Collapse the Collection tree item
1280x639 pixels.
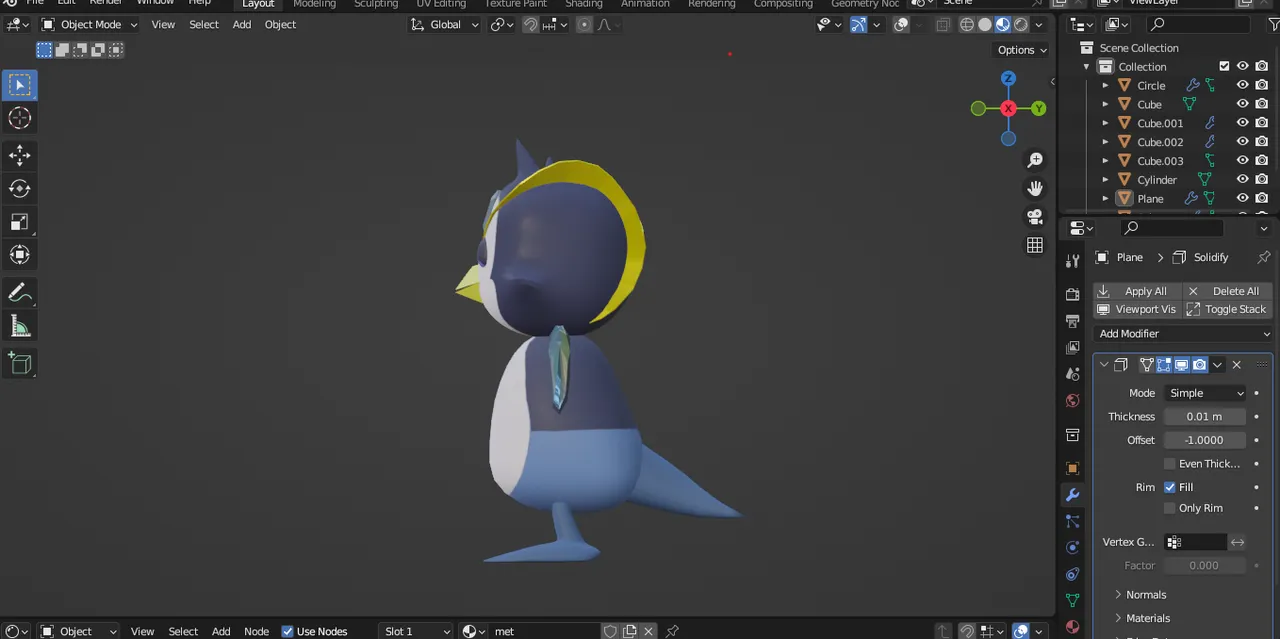(x=1087, y=66)
